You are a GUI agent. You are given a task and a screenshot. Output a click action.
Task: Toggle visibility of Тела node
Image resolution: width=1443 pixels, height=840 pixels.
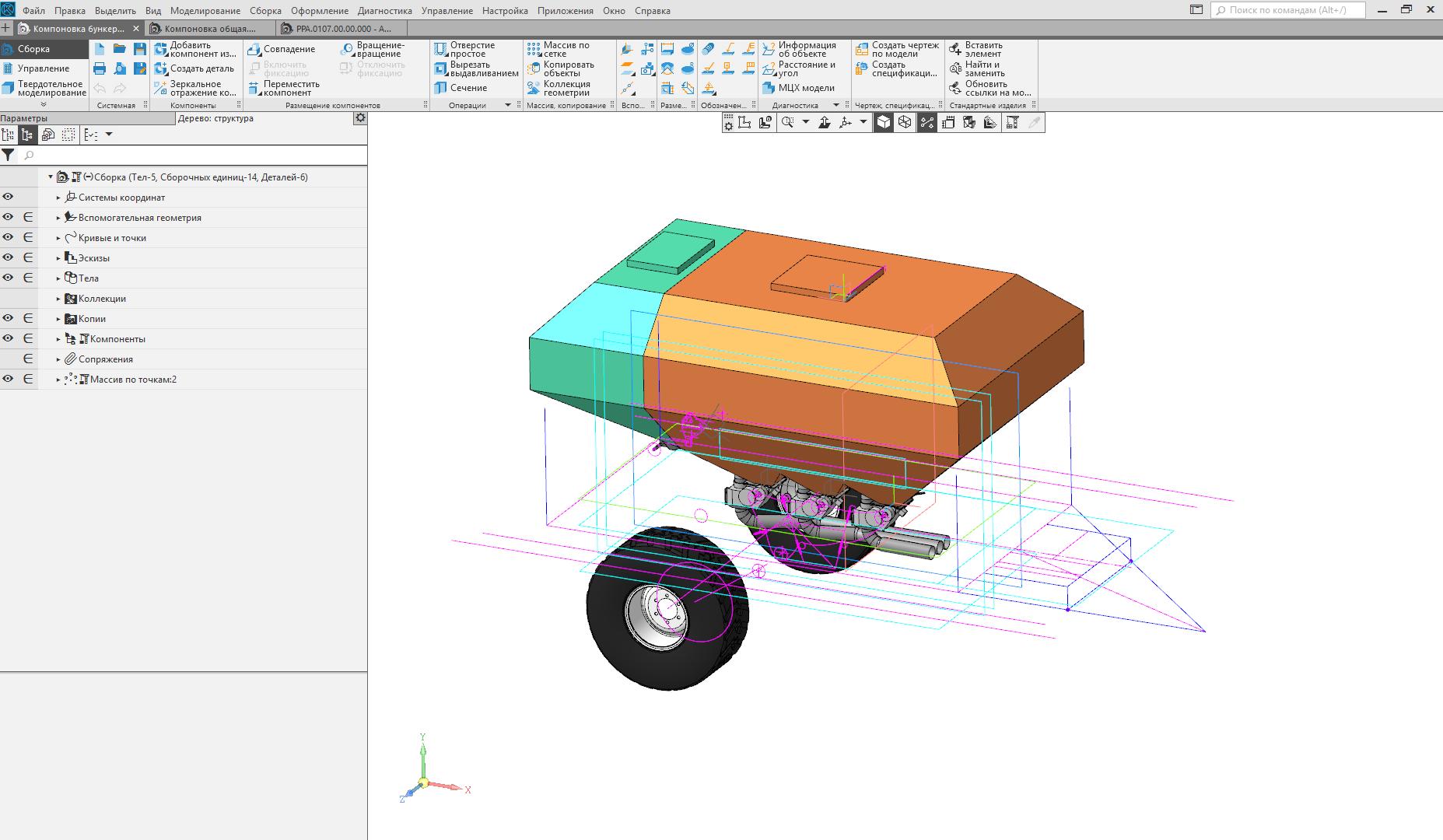[x=8, y=278]
